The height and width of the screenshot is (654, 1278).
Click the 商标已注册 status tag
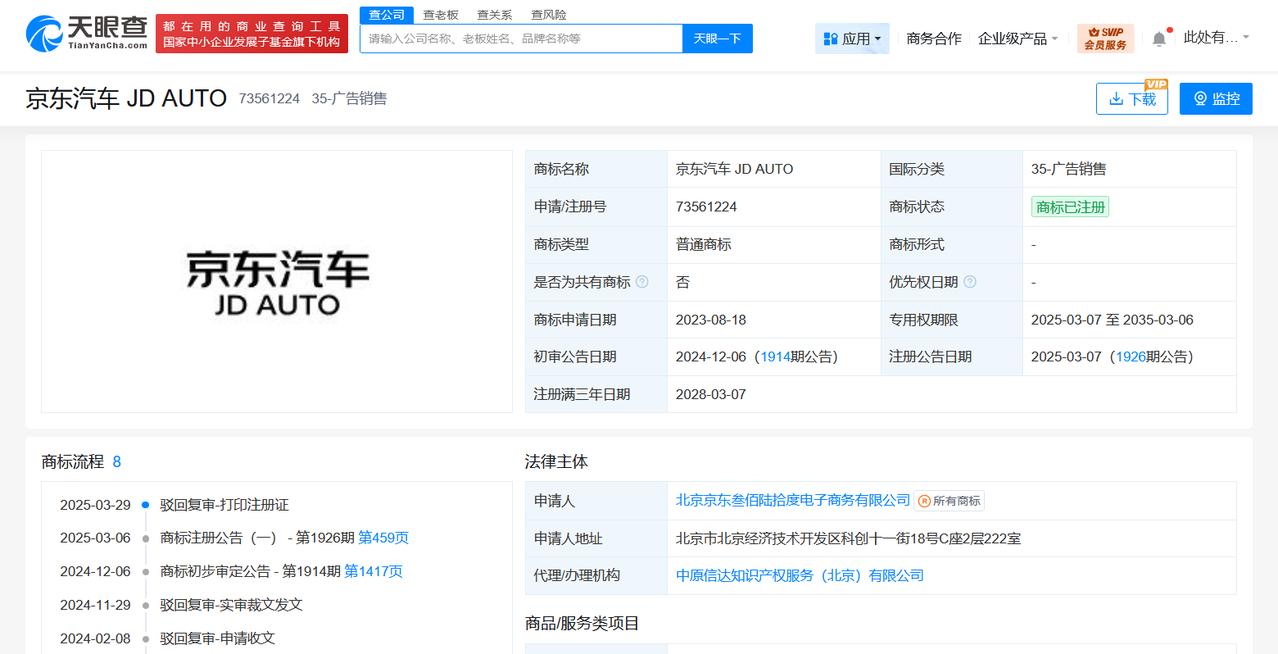pos(1070,207)
